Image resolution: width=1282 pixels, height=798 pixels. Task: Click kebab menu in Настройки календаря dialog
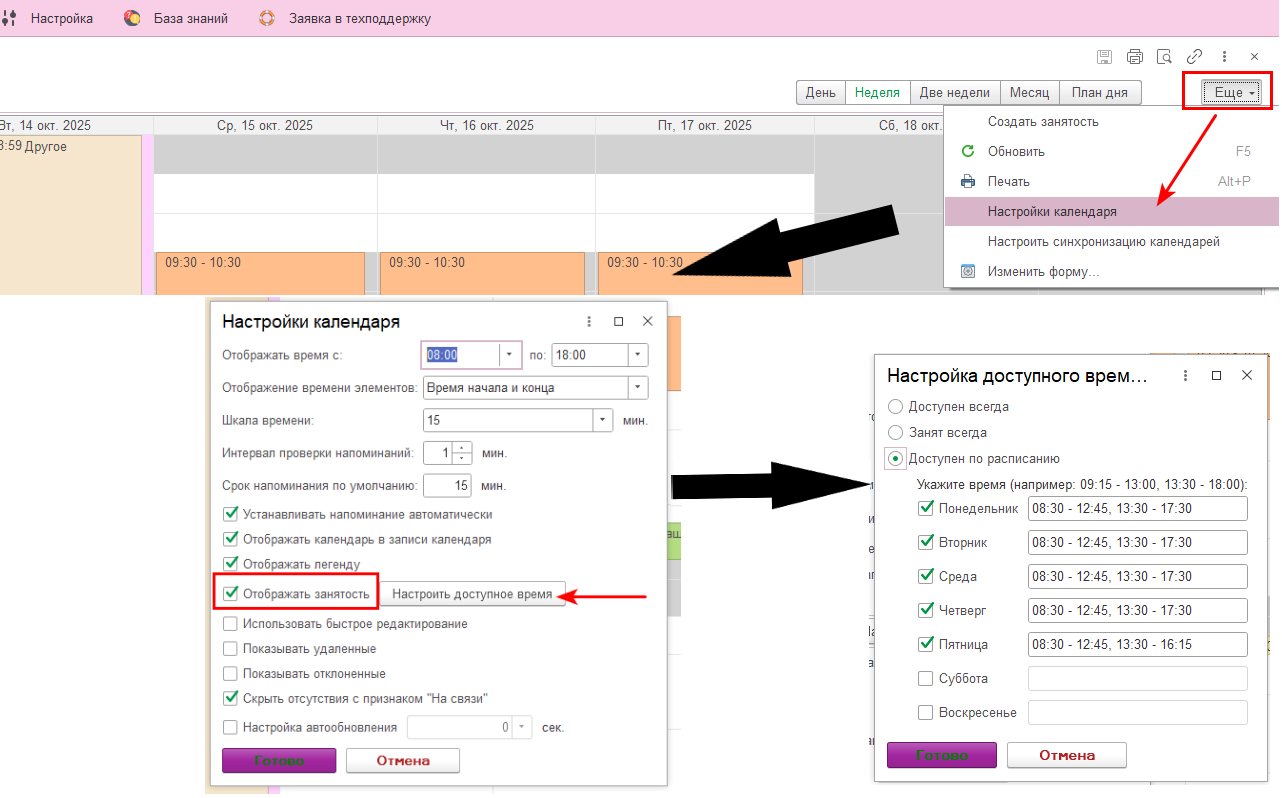click(x=589, y=322)
